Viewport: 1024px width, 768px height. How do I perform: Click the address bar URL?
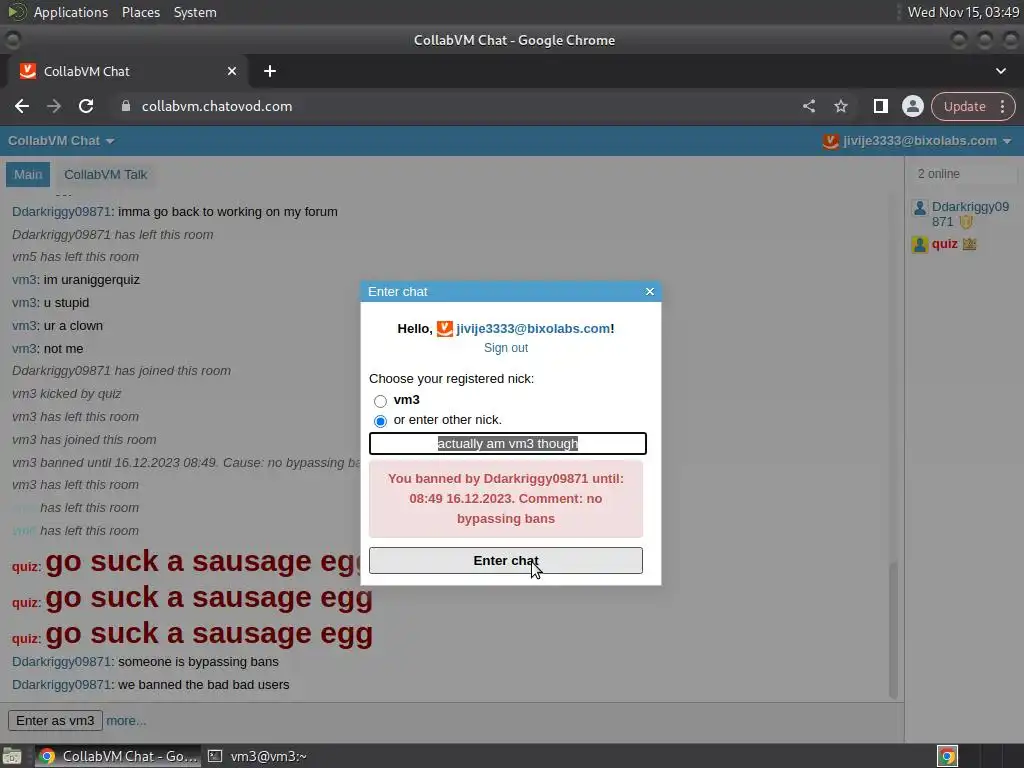(217, 106)
